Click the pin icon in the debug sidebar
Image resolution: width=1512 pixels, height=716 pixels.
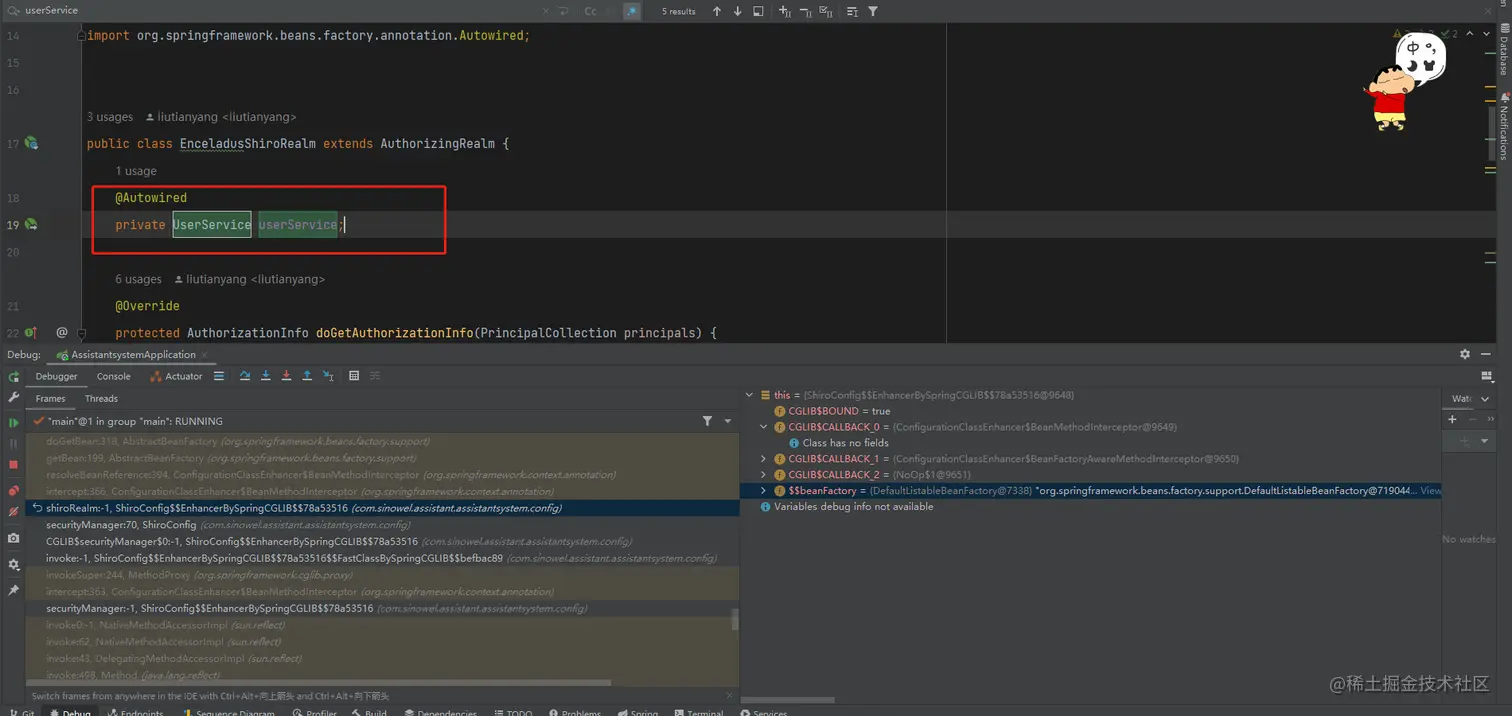point(14,590)
